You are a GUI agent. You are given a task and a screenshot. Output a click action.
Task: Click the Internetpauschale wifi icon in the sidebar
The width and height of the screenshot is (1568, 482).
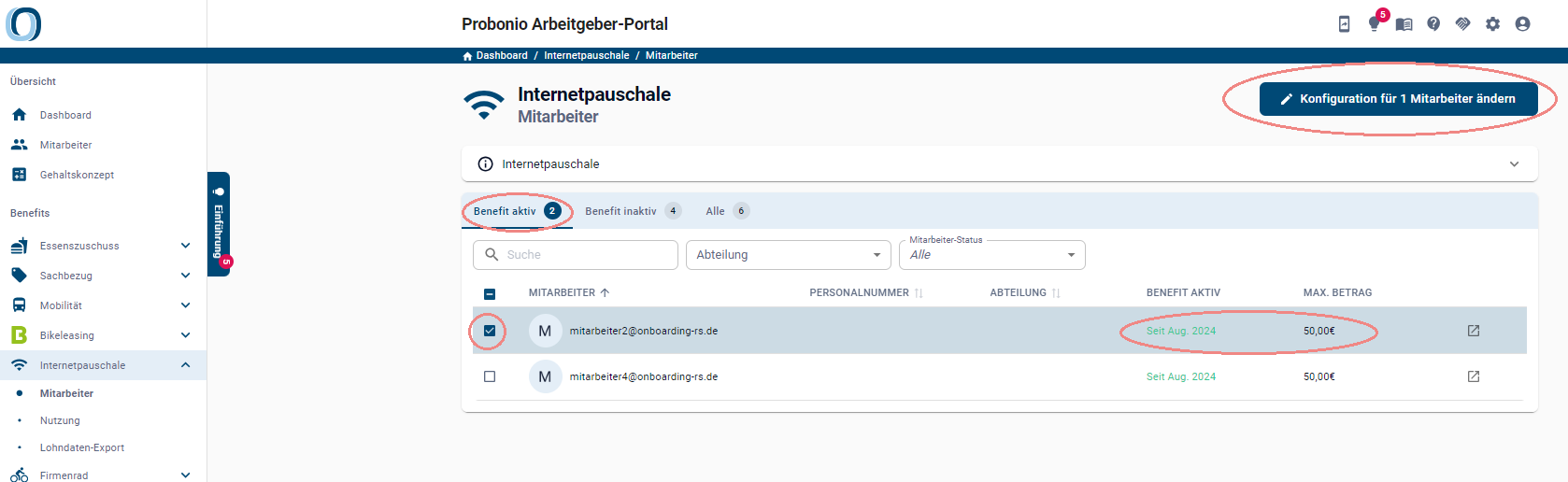(20, 365)
